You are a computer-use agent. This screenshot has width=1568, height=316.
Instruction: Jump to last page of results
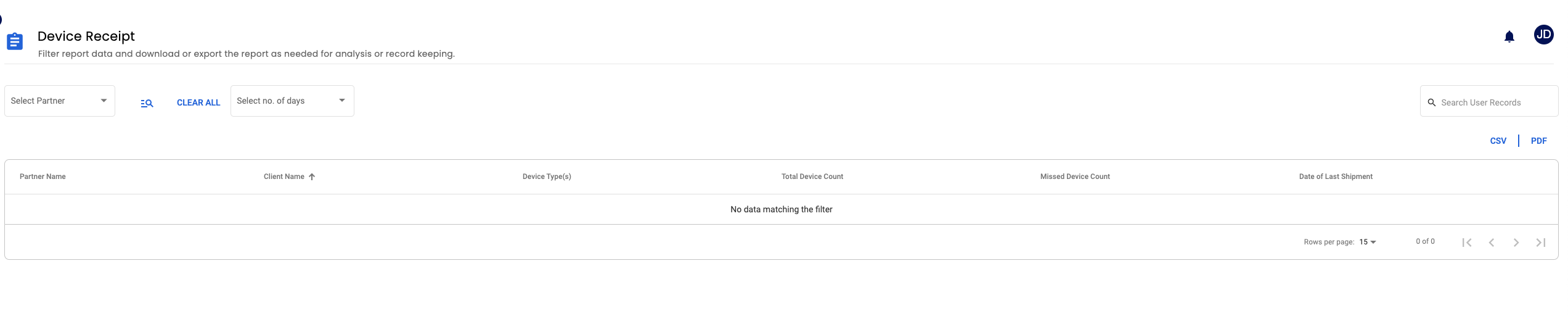(1541, 243)
